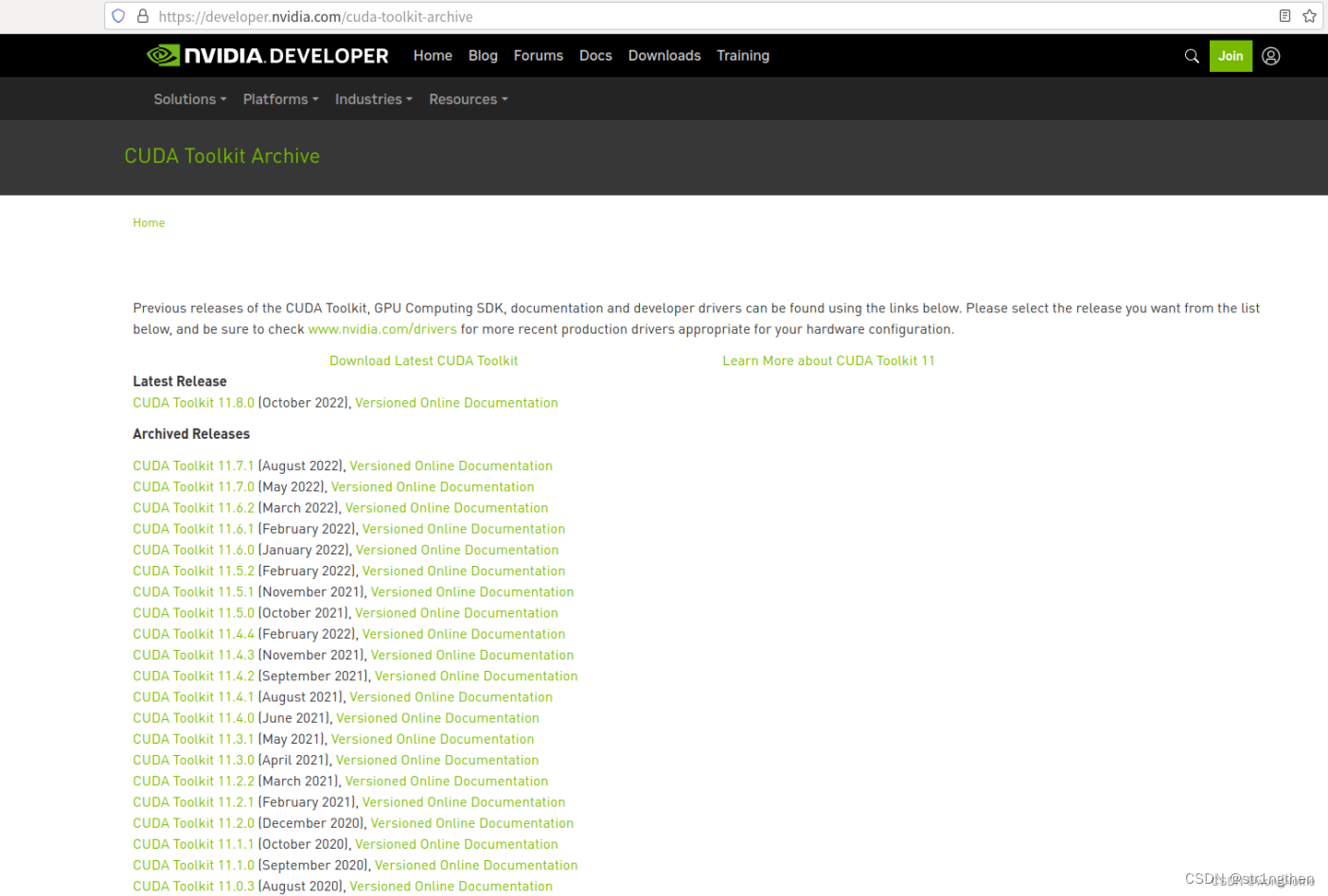The width and height of the screenshot is (1328, 896).
Task: Click the Home breadcrumb link
Action: 149,223
